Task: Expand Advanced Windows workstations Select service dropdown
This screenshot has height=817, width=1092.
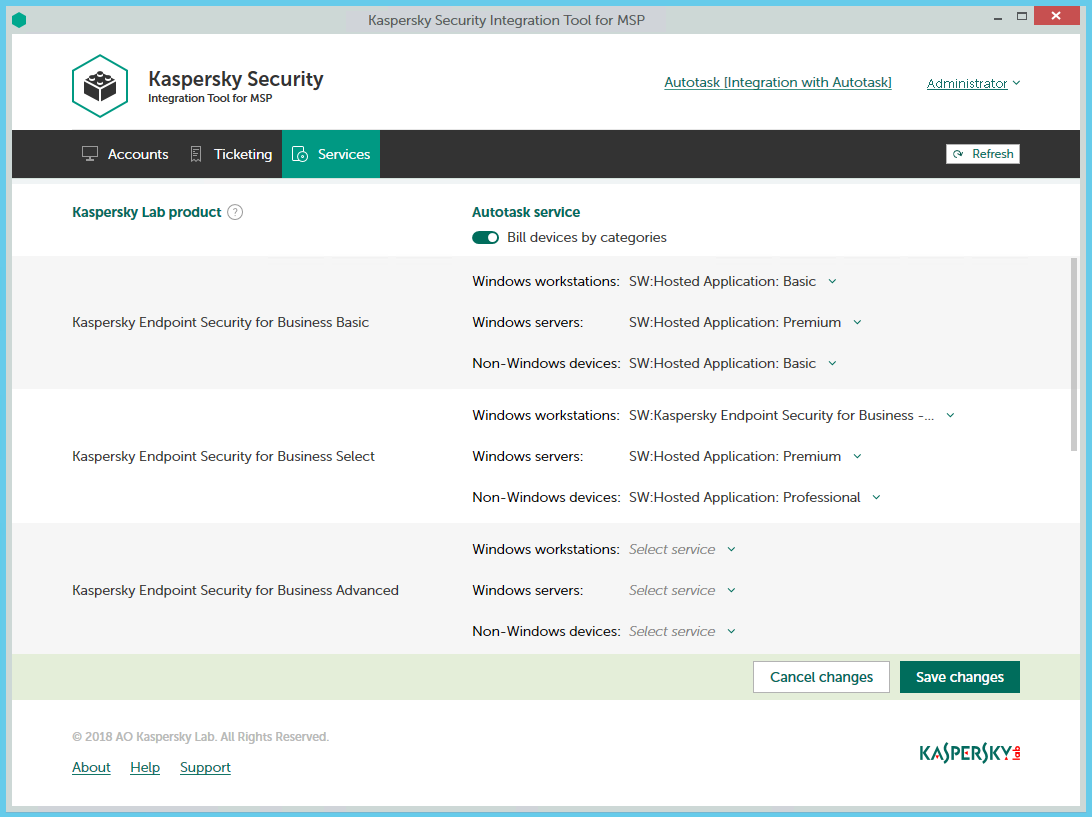Action: tap(681, 550)
